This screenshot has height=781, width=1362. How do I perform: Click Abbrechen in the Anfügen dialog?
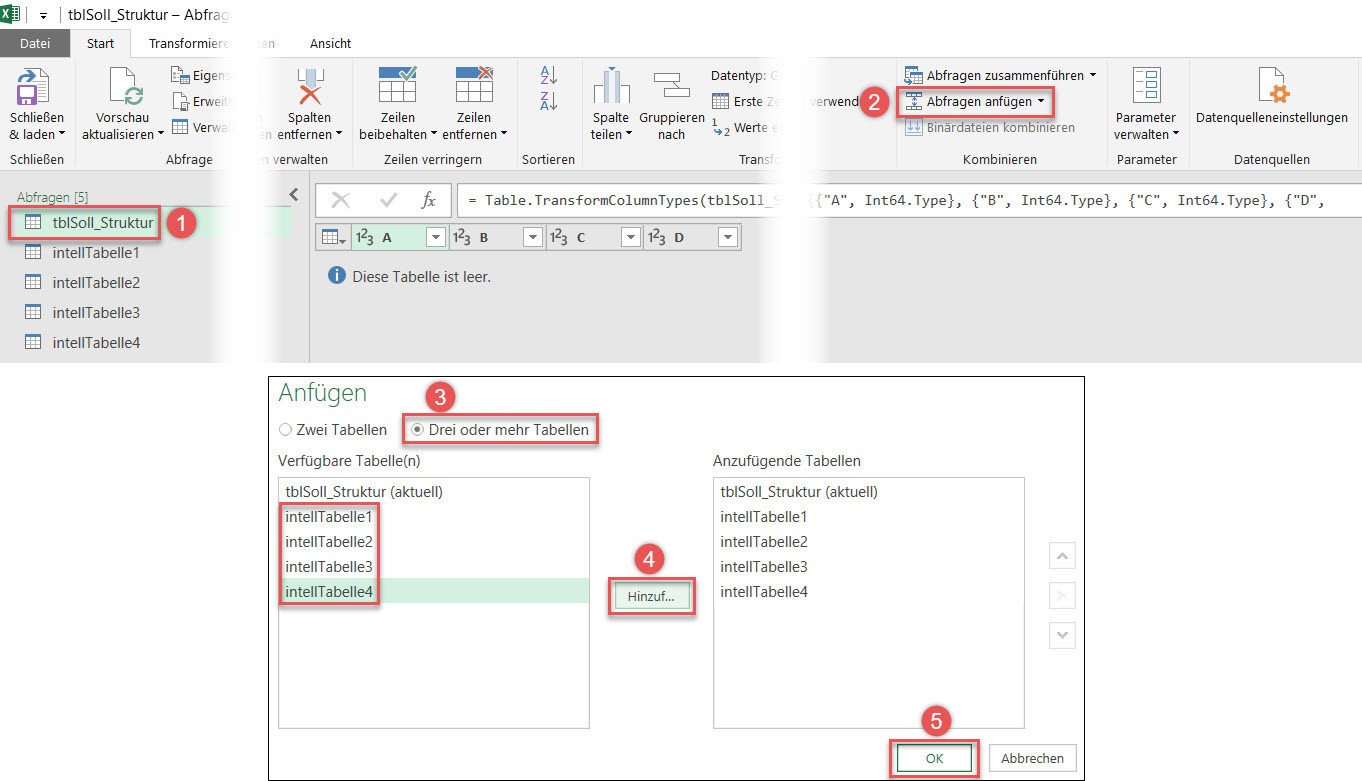coord(1032,758)
